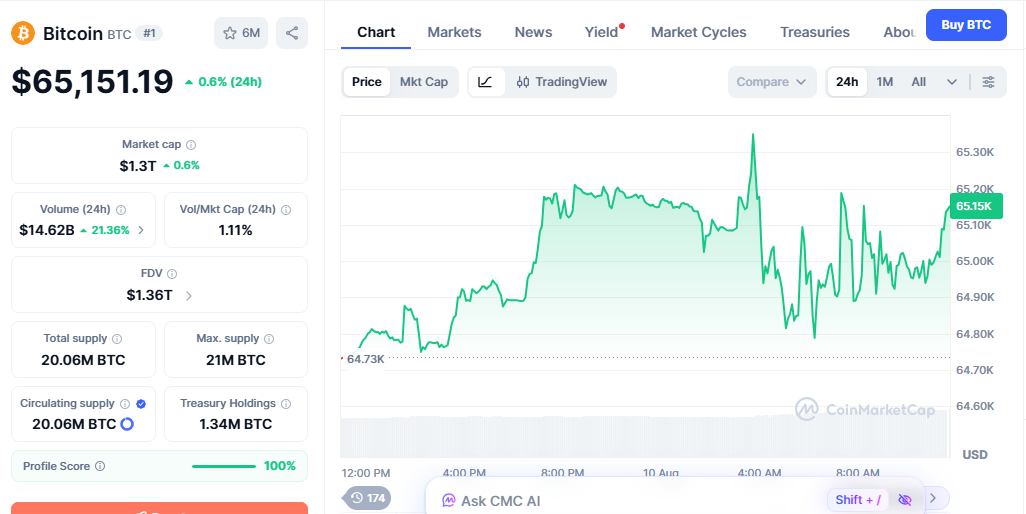Screen dimensions: 1026x514
Task: Click the 174 history clock badge
Action: coord(368,498)
